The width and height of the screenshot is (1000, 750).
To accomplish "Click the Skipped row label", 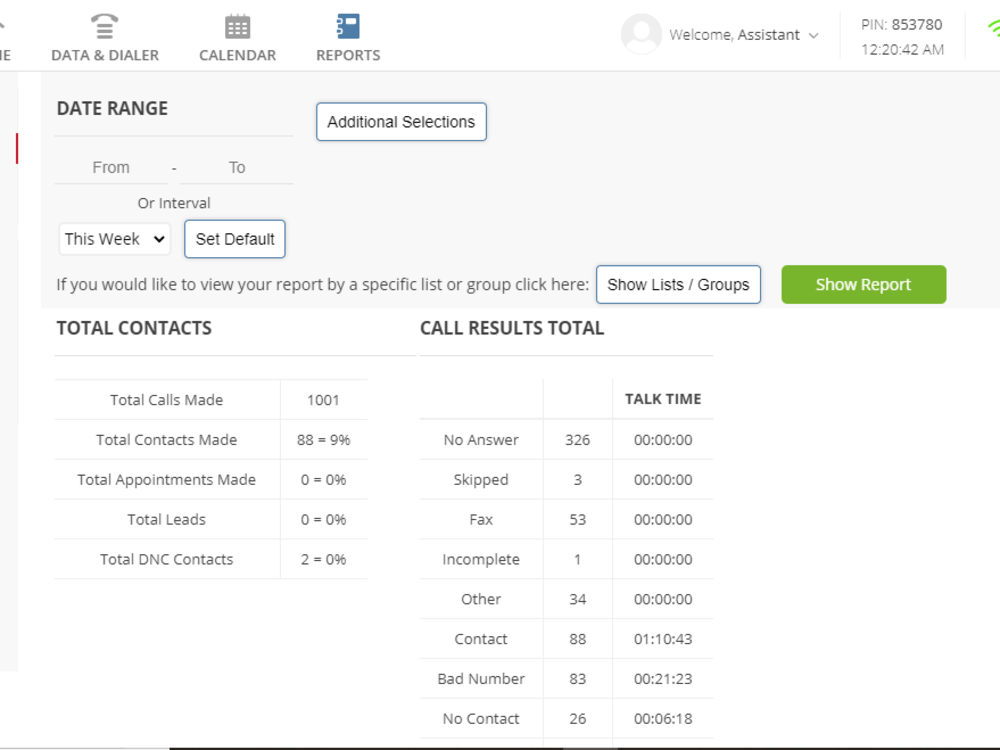I will point(481,480).
